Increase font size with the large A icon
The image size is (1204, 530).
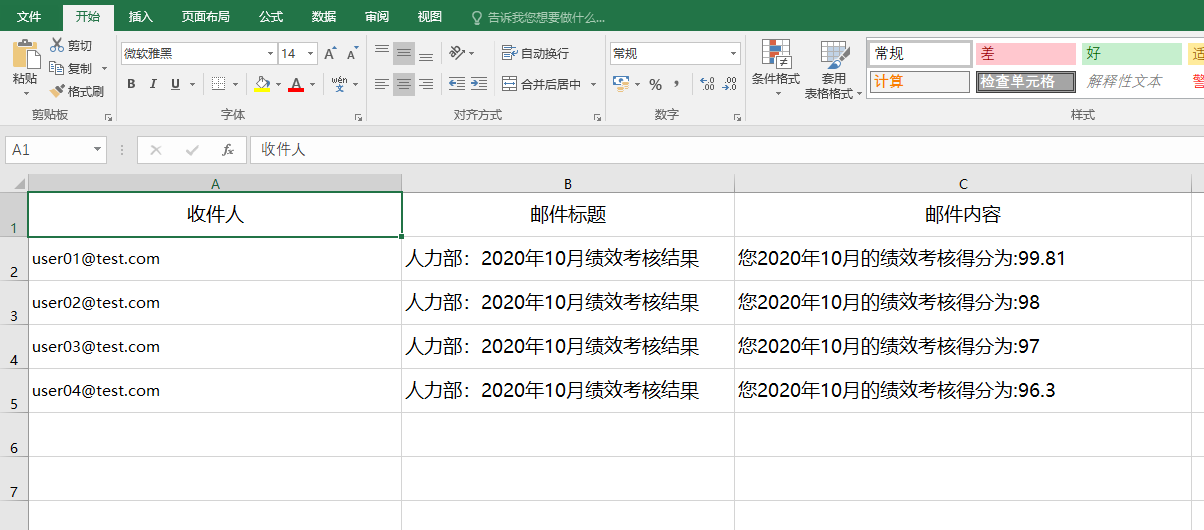330,54
